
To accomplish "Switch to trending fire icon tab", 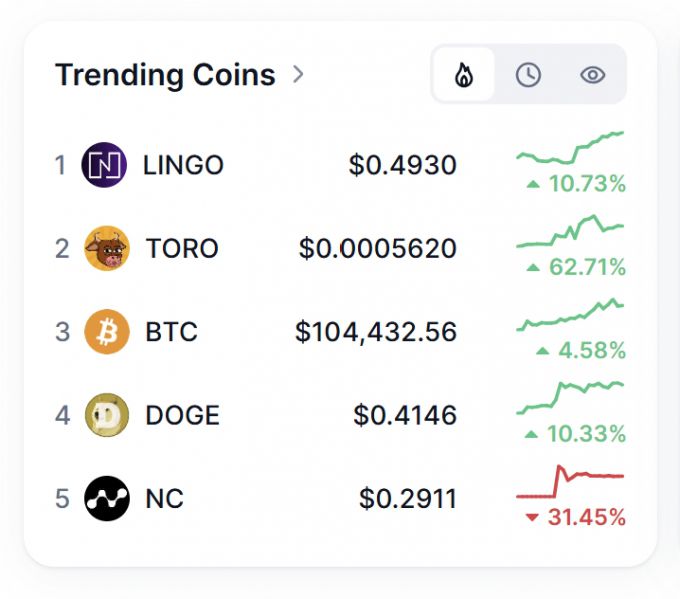I will click(x=464, y=75).
